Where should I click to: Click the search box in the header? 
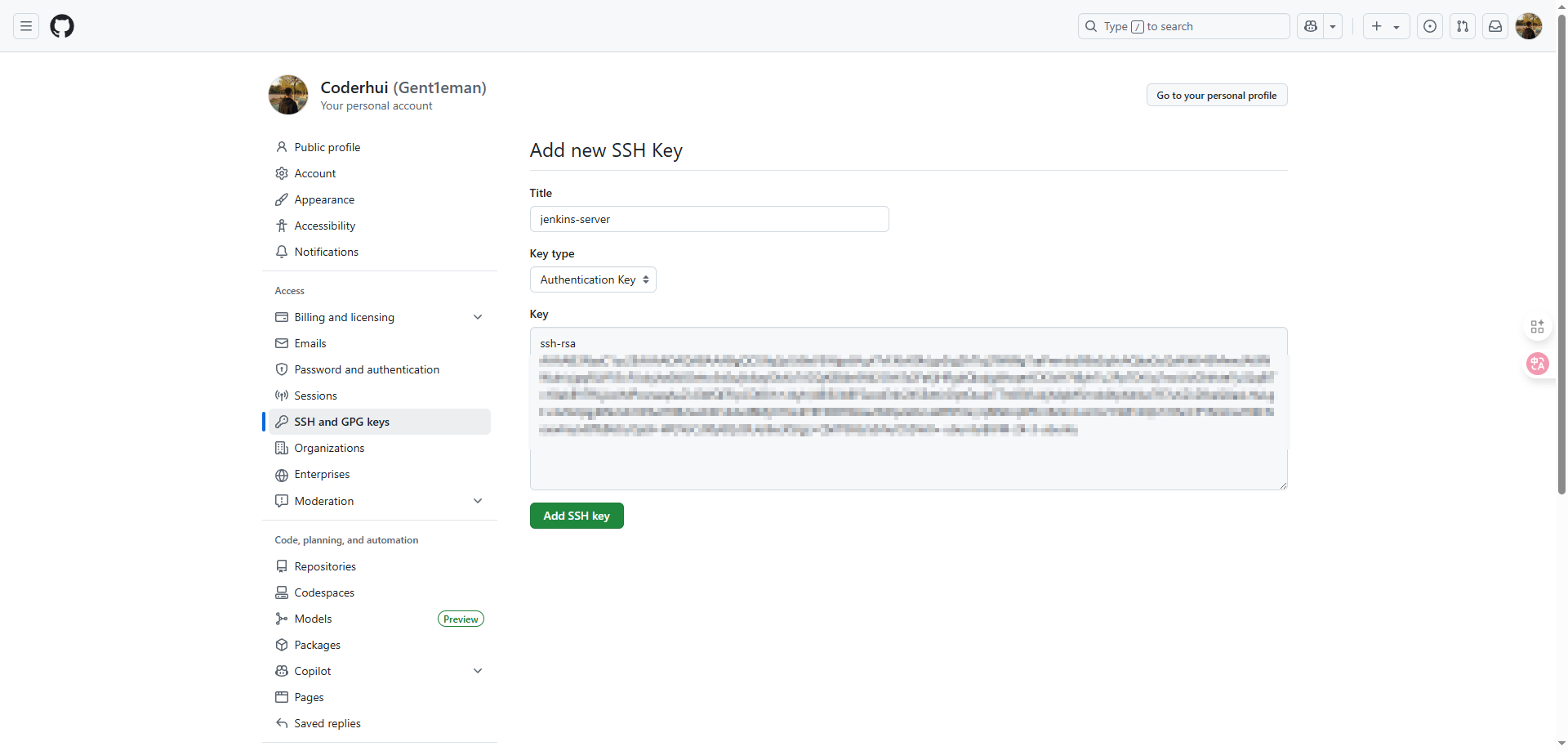pyautogui.click(x=1184, y=26)
